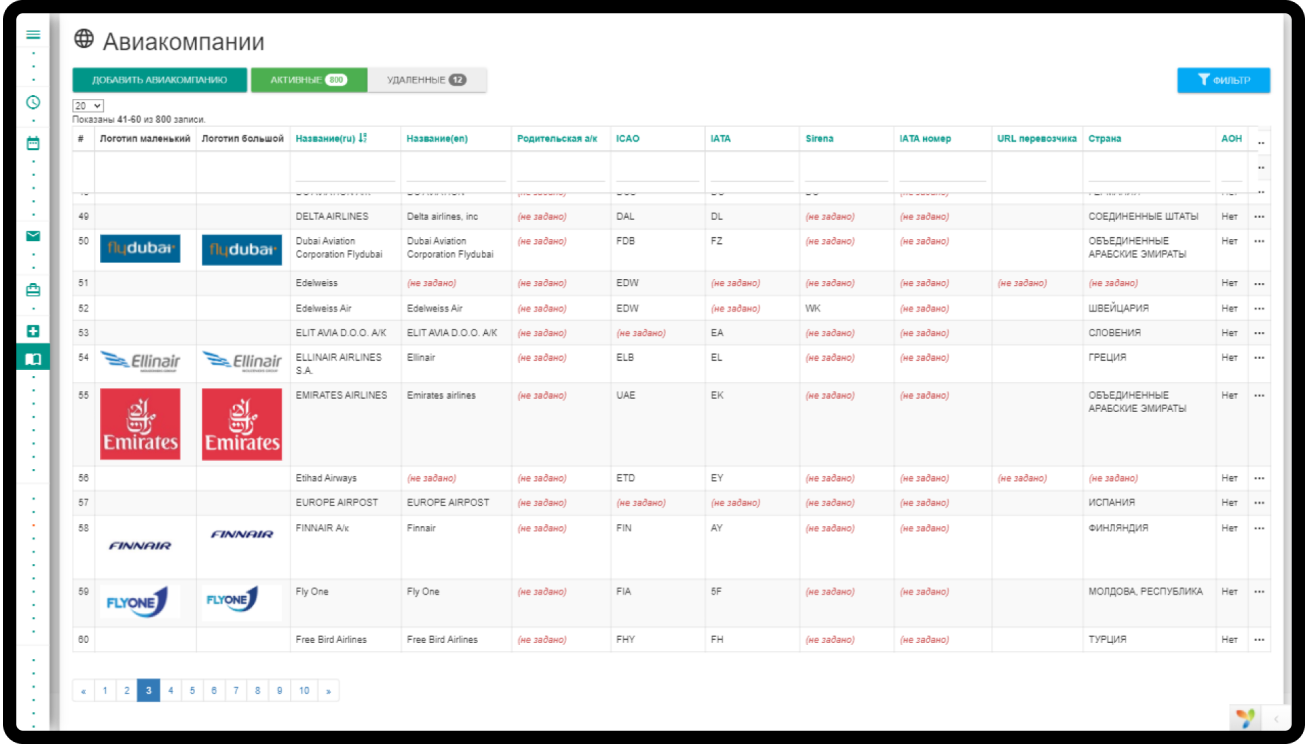Image resolution: width=1308 pixels, height=744 pixels.
Task: Go to page 5 in pagination
Action: (x=192, y=690)
